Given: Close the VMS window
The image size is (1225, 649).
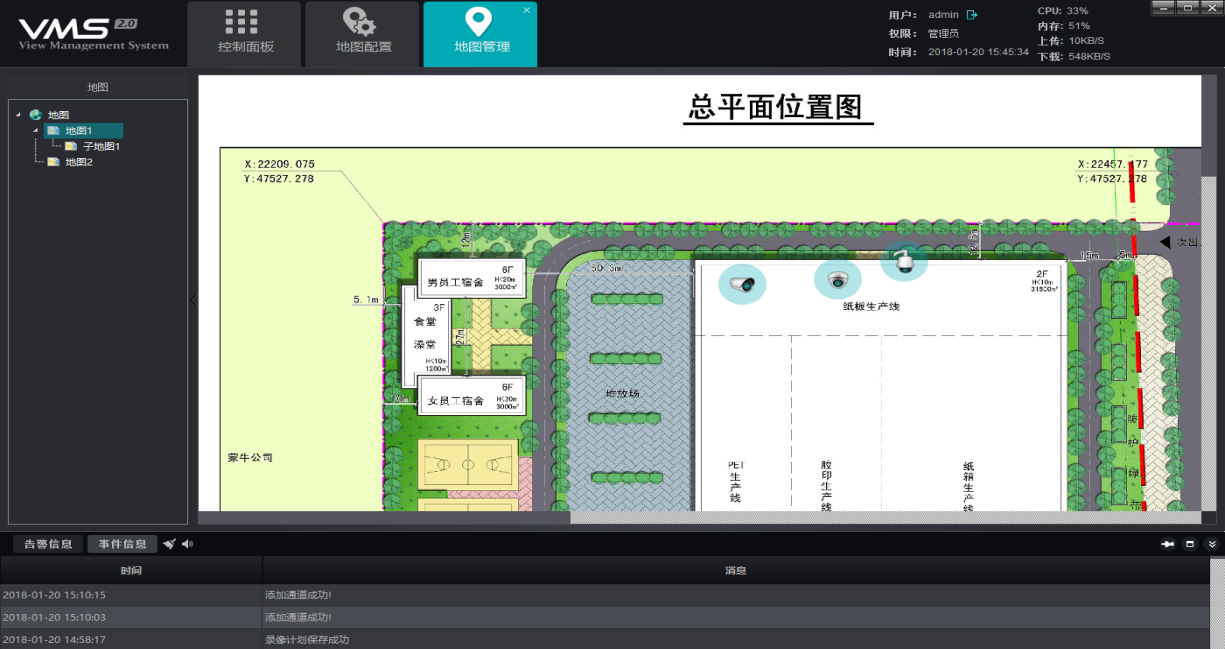Looking at the screenshot, I should [x=1210, y=8].
